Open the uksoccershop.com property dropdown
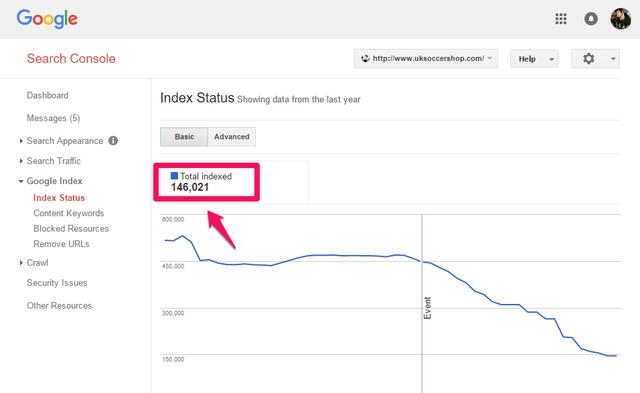This screenshot has width=640, height=393. (x=426, y=59)
